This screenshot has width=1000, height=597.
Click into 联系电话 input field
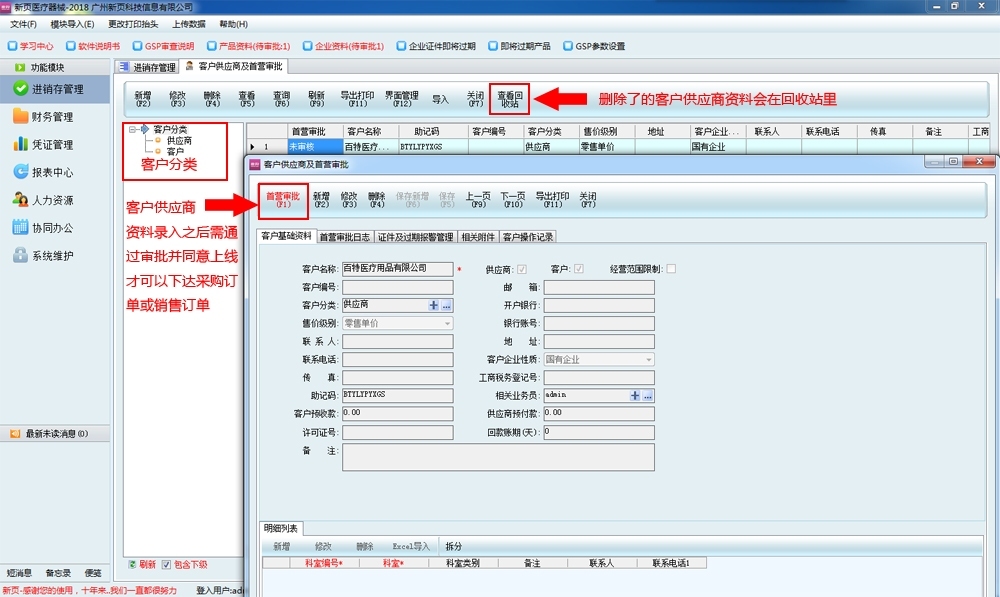coord(397,360)
